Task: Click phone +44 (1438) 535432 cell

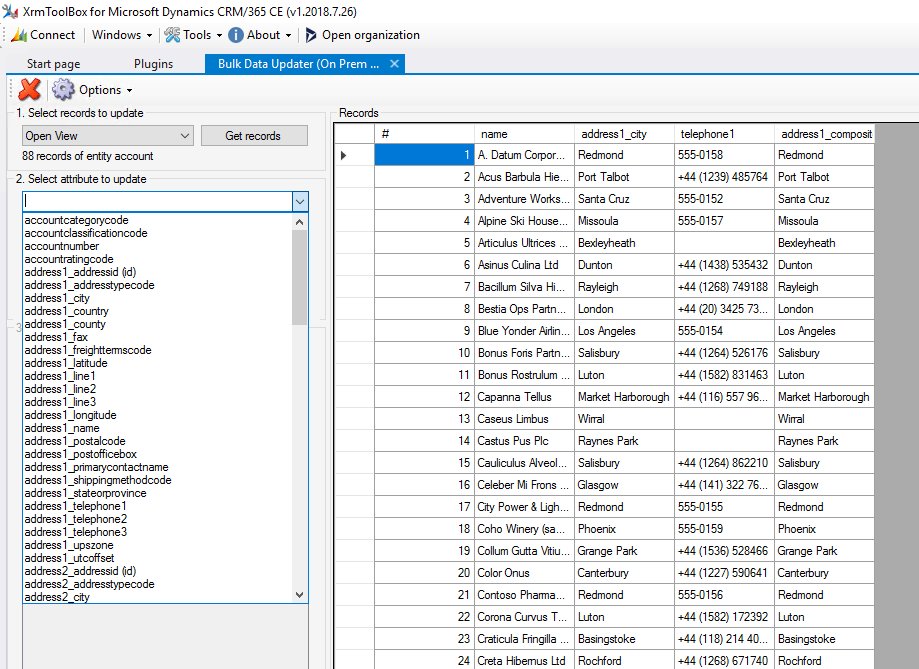Action: (724, 265)
